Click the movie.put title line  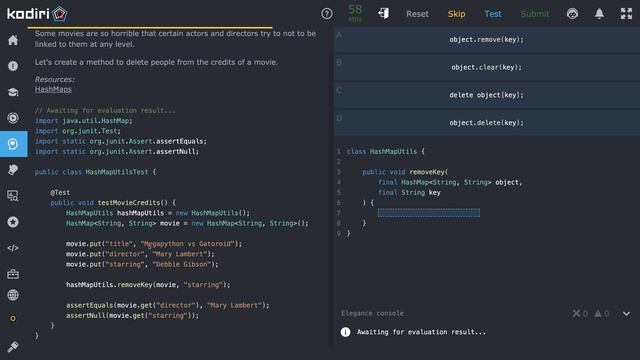(x=154, y=244)
